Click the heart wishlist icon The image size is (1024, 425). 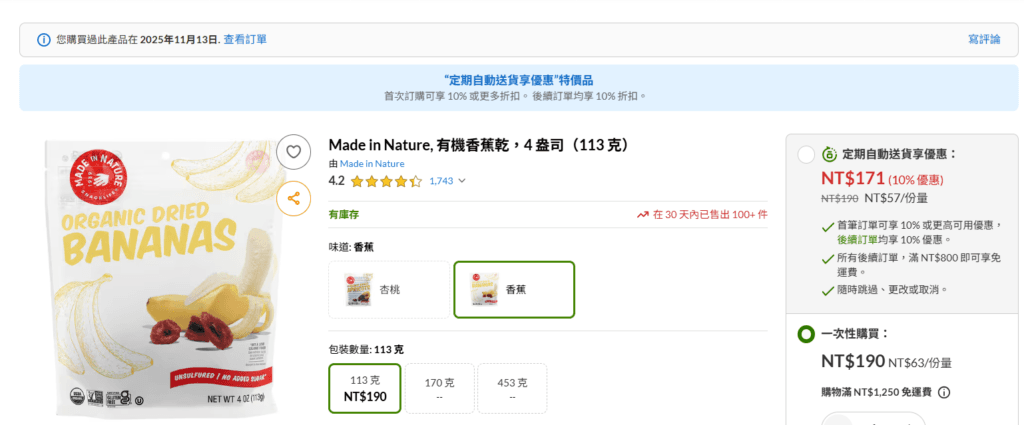(x=293, y=152)
